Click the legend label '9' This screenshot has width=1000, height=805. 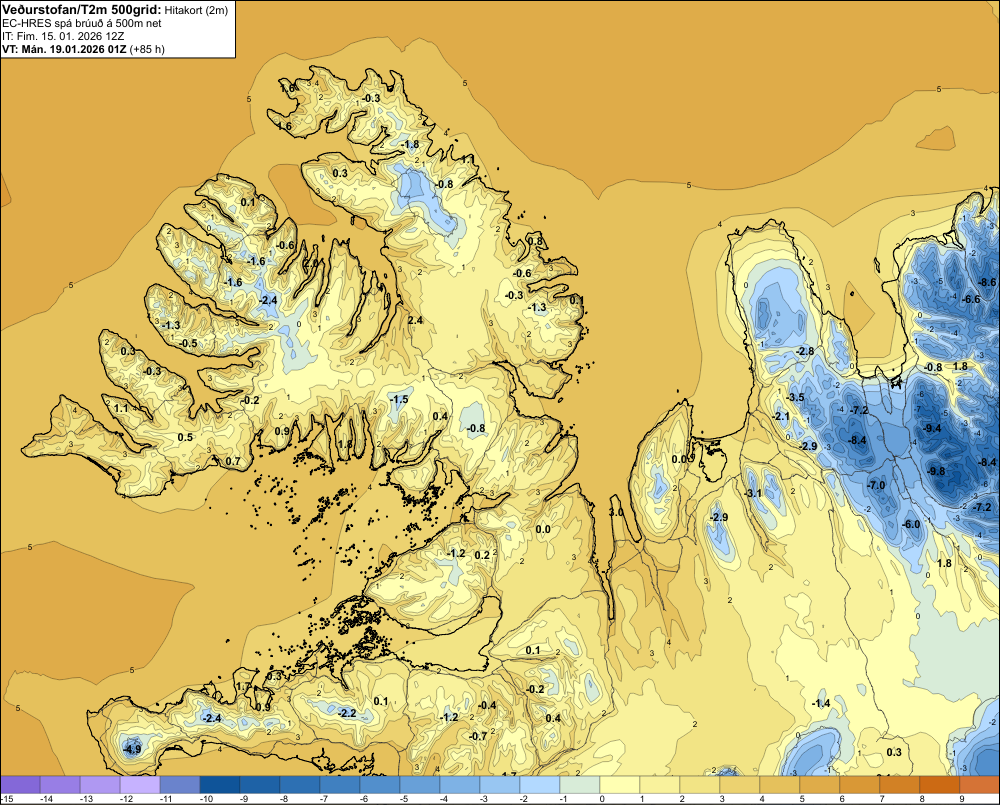point(962,798)
